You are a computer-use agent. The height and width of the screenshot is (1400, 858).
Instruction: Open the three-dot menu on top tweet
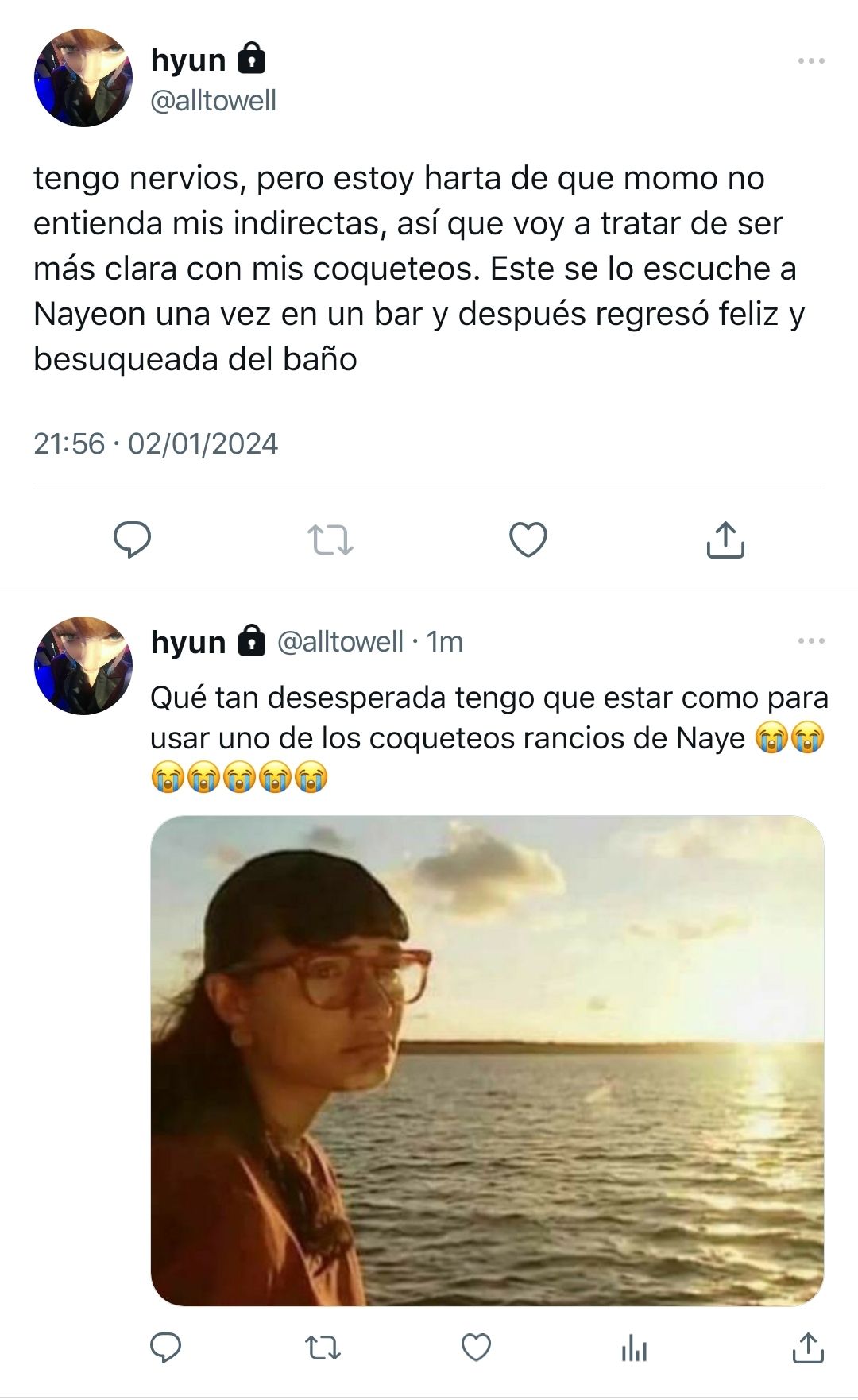[x=811, y=60]
